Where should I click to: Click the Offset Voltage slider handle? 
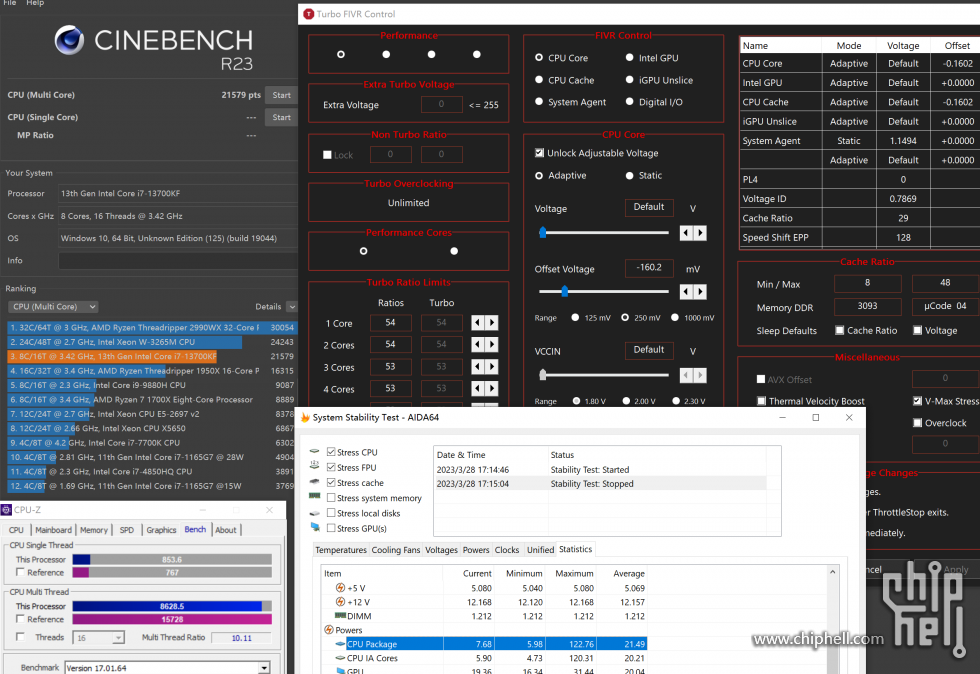564,291
